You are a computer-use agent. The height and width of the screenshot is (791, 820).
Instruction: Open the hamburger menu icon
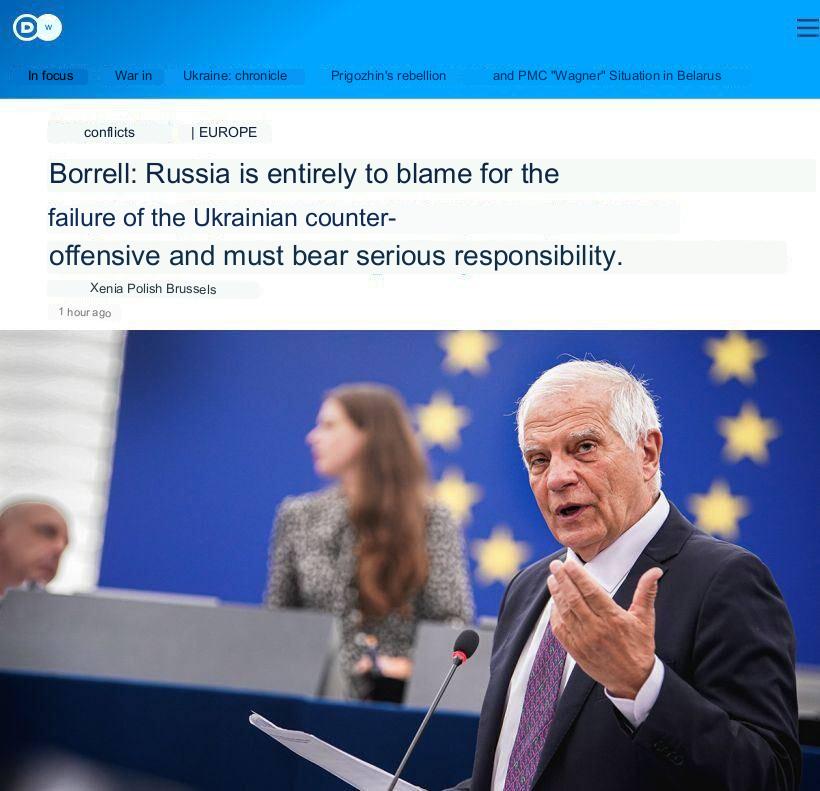[808, 28]
